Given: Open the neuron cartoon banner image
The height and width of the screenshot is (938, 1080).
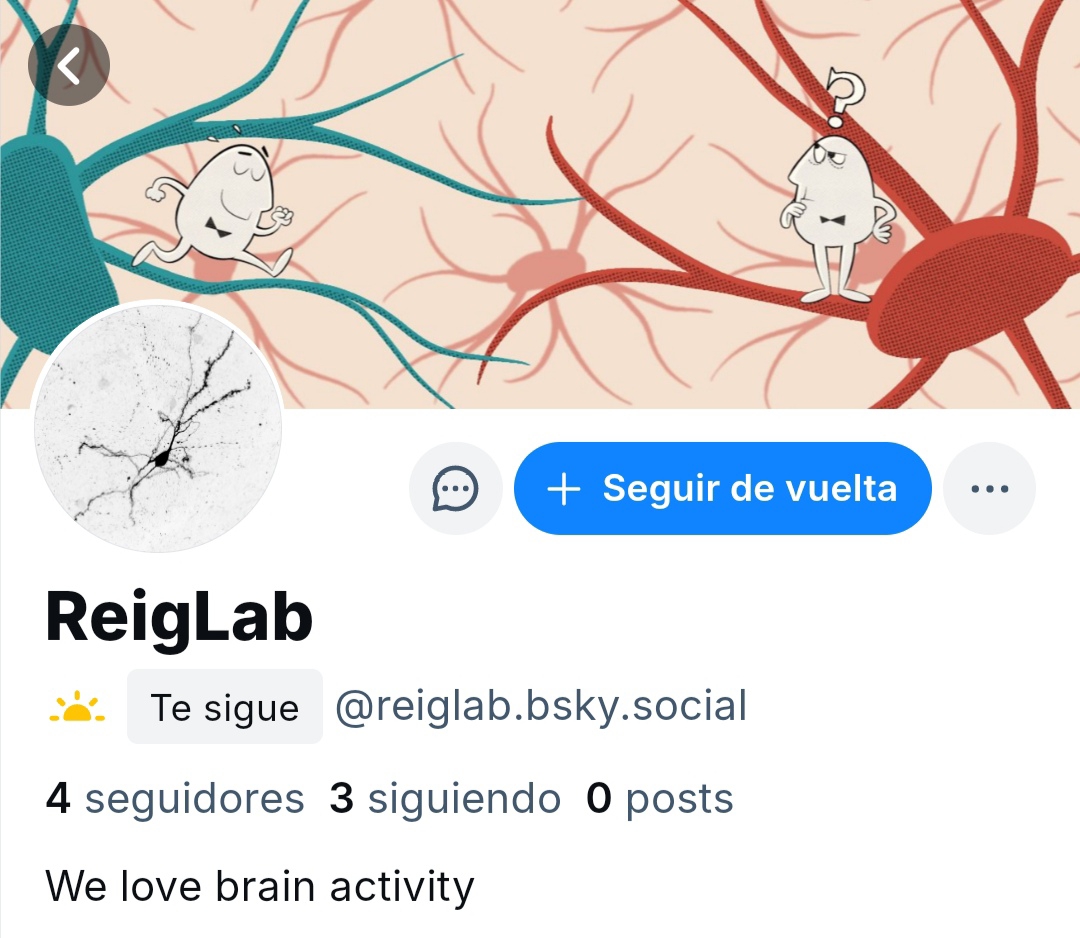Looking at the screenshot, I should [540, 204].
